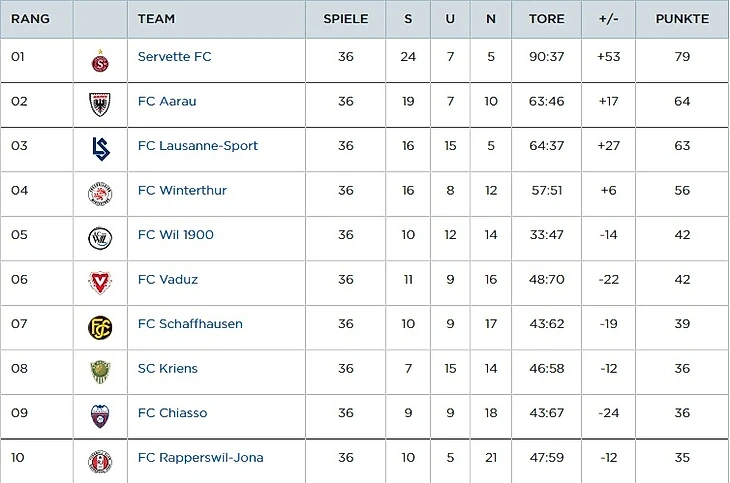The image size is (730, 483).
Task: Open the FC Lausanne-Sport team link
Action: [x=197, y=146]
